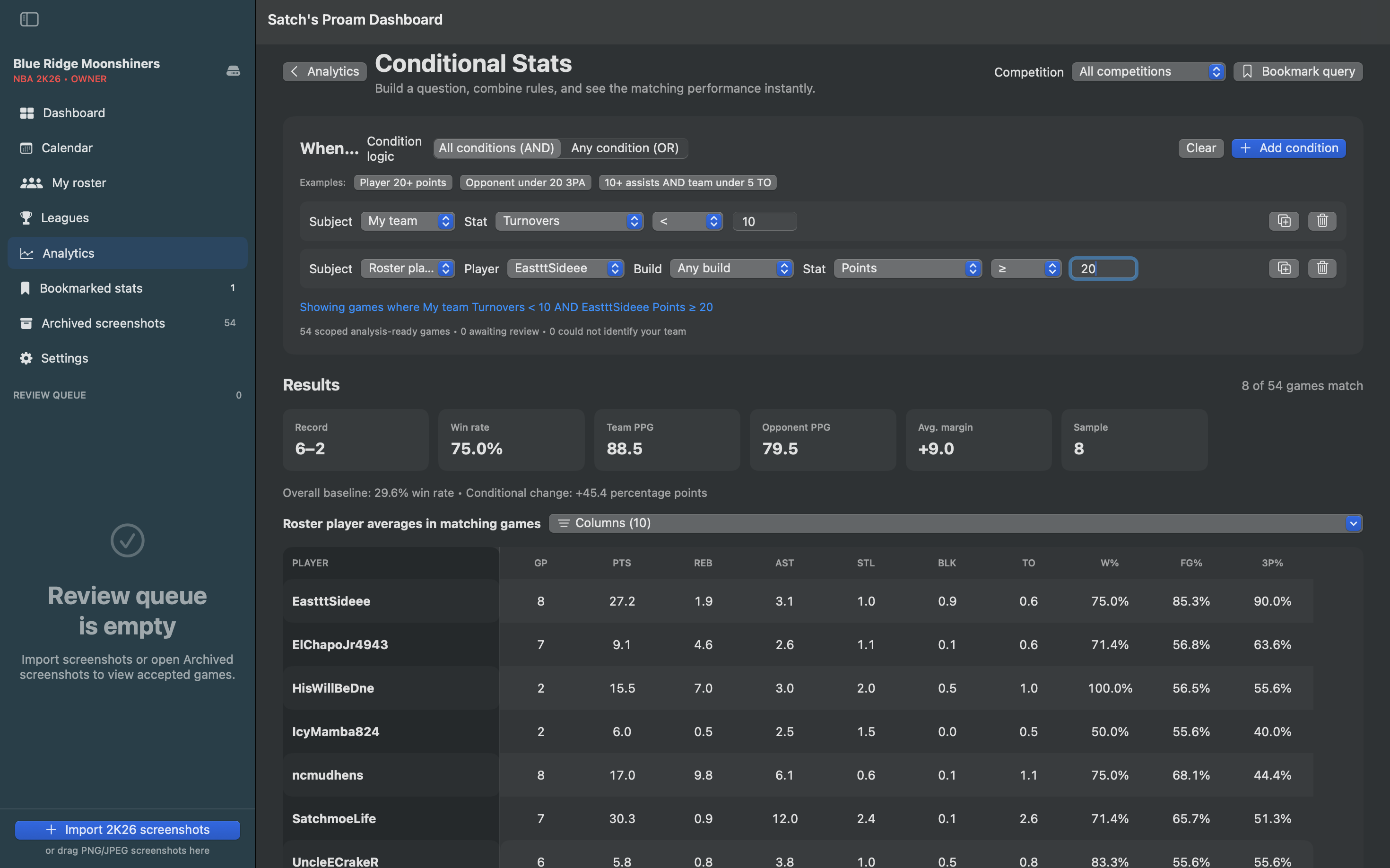Duplicate the Points condition row
Image resolution: width=1390 pixels, height=868 pixels.
tap(1284, 268)
